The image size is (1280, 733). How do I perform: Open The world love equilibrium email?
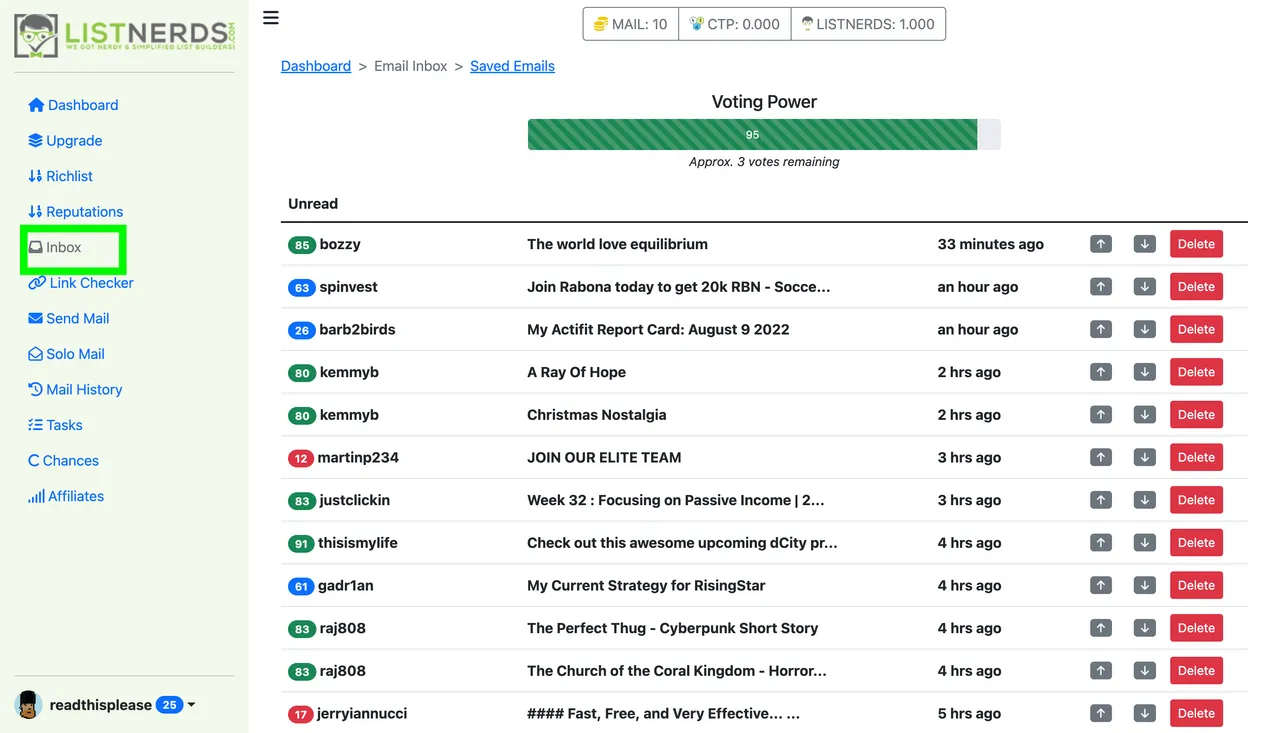pos(617,244)
